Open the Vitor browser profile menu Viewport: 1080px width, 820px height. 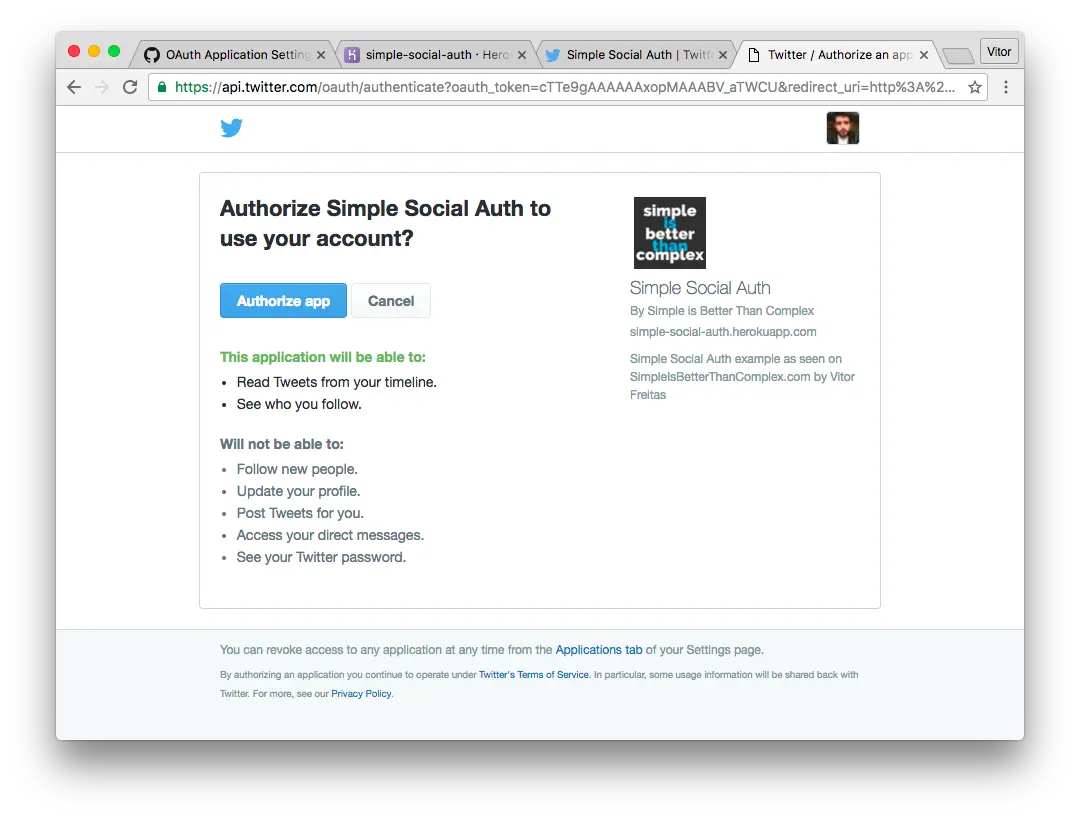[x=999, y=51]
